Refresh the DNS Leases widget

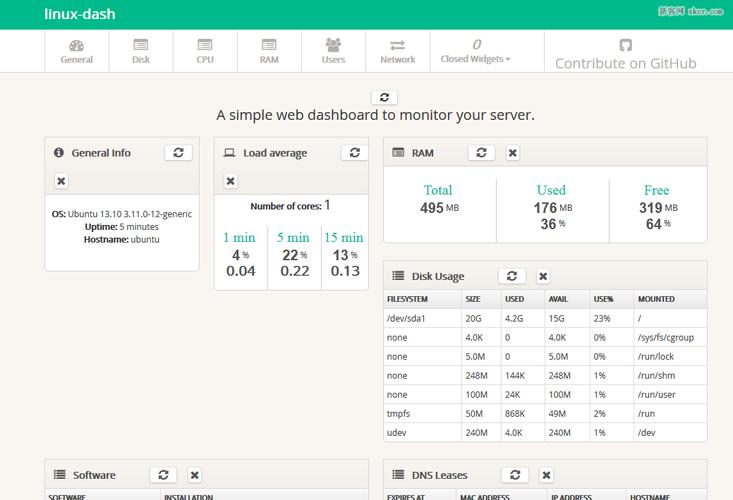515,475
